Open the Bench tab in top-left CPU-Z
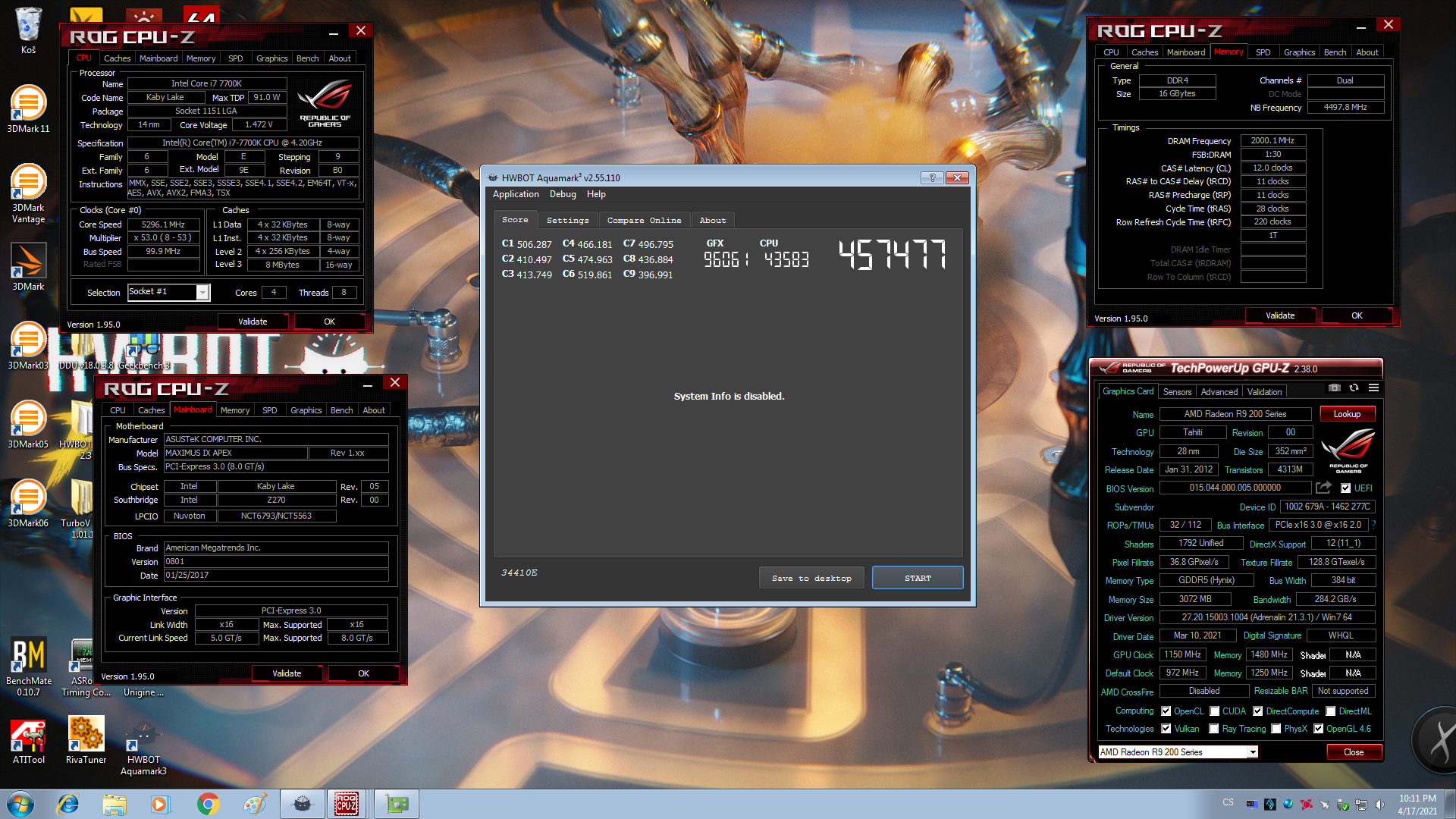 (x=307, y=58)
